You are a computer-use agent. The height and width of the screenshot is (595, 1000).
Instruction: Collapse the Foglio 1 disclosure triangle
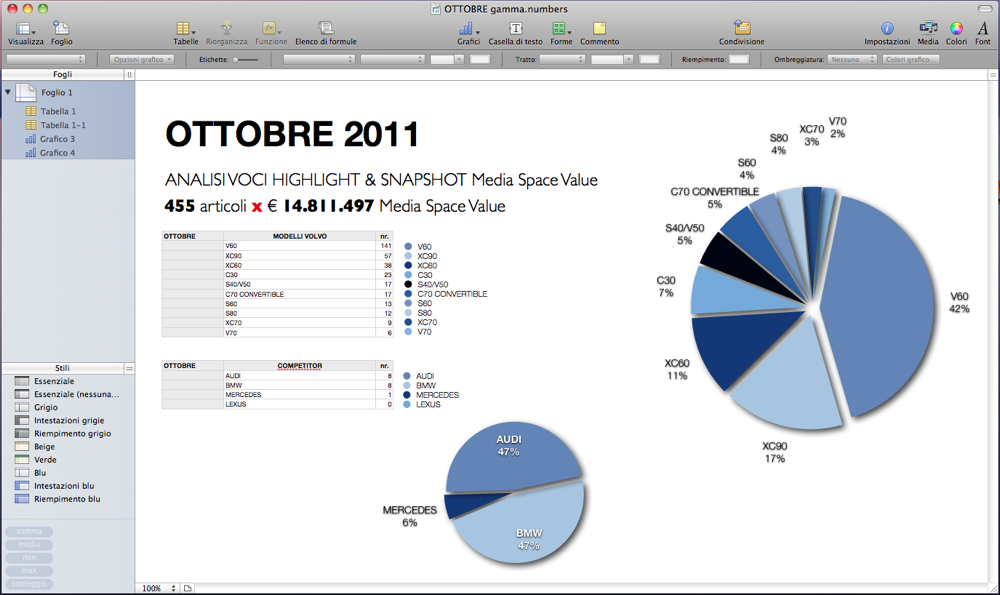[9, 92]
